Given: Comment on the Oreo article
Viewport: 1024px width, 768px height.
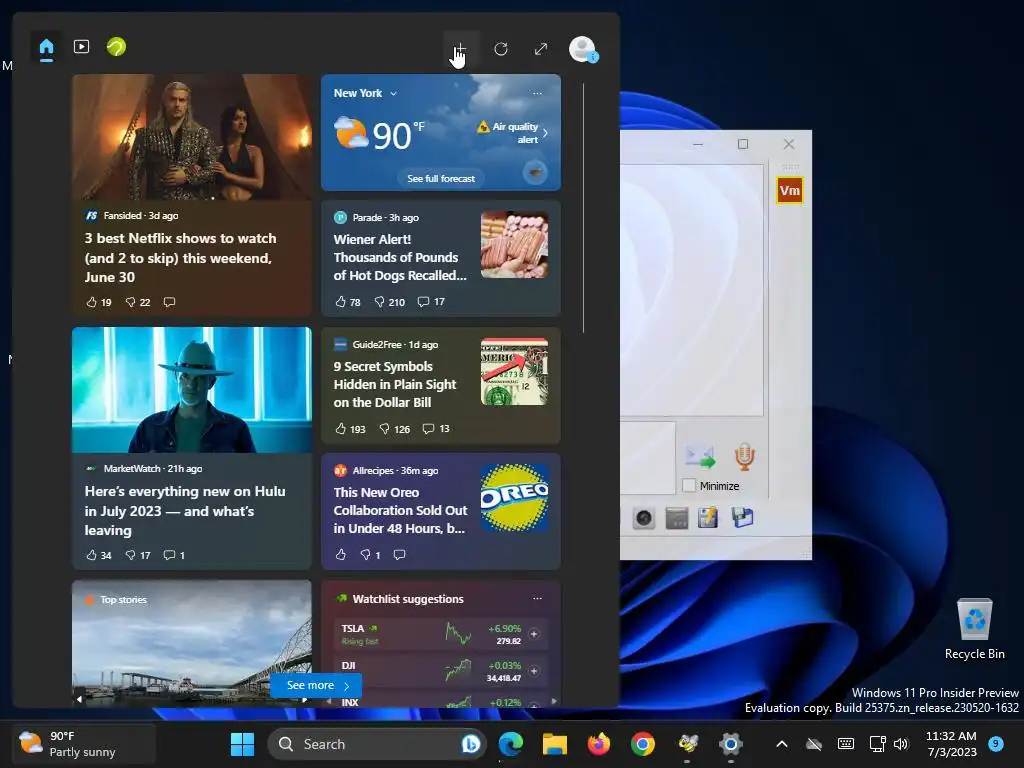Looking at the screenshot, I should tap(400, 554).
